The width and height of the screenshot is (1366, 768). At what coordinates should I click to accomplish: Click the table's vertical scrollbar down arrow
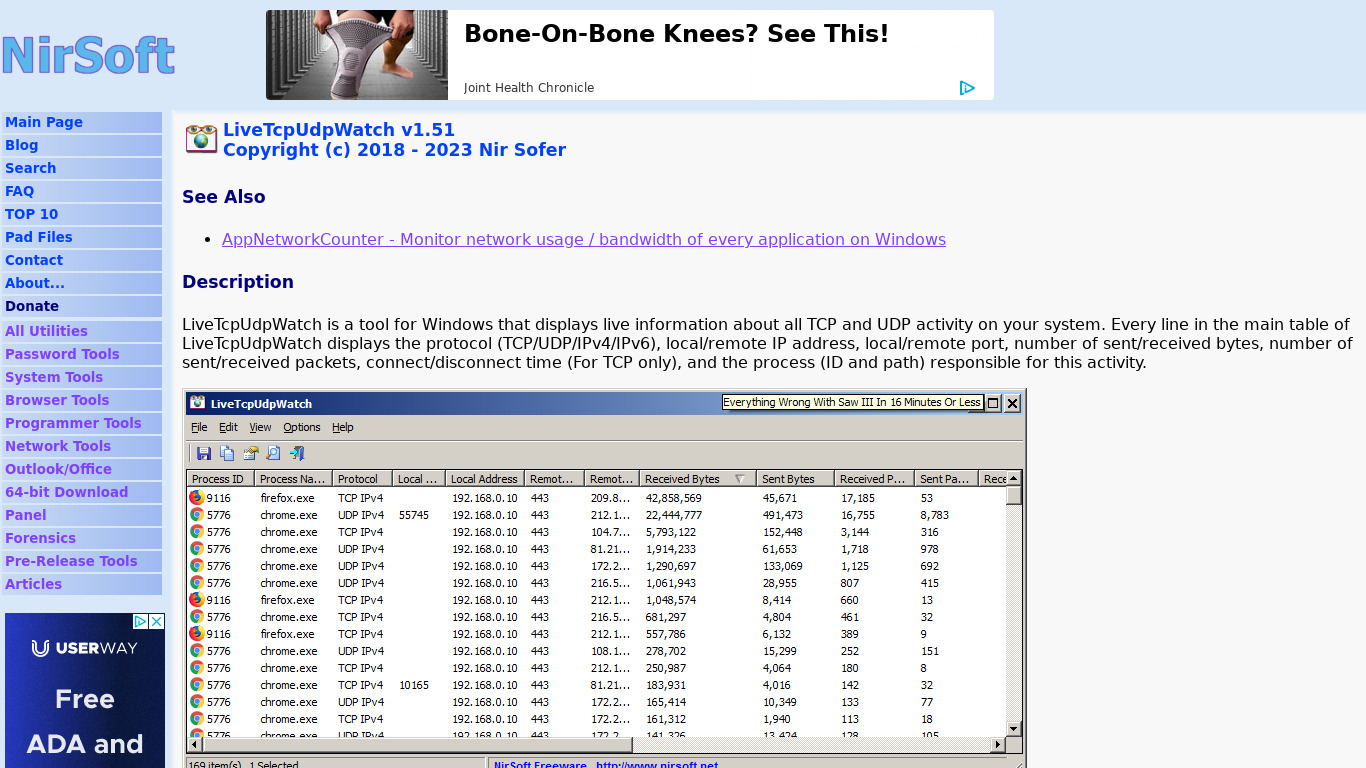click(1014, 729)
